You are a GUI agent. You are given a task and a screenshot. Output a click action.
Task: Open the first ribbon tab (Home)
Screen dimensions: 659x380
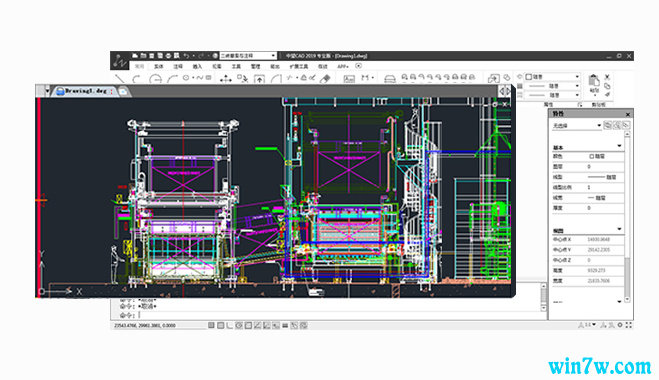click(139, 66)
